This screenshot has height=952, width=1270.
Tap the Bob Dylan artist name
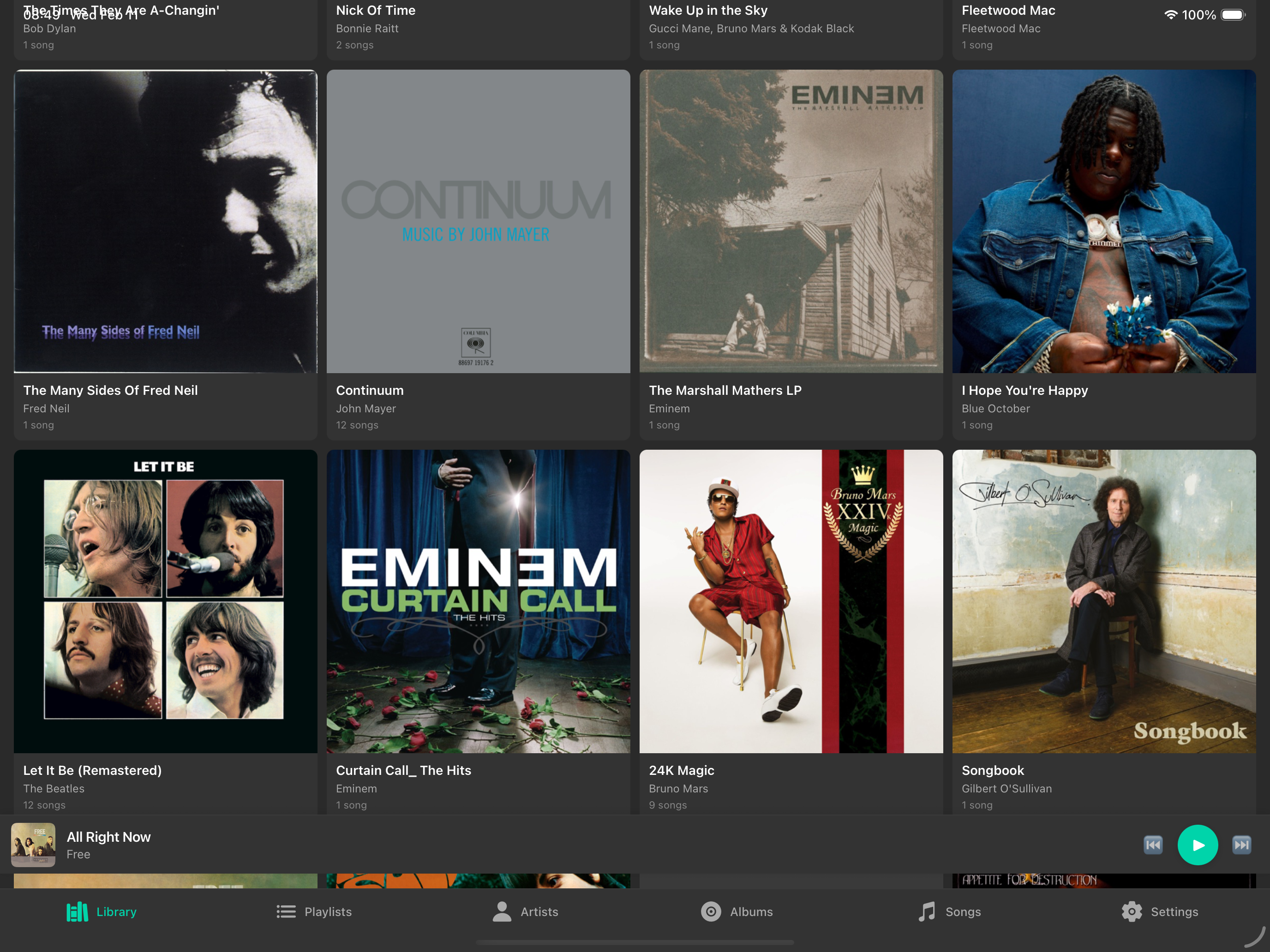point(49,29)
